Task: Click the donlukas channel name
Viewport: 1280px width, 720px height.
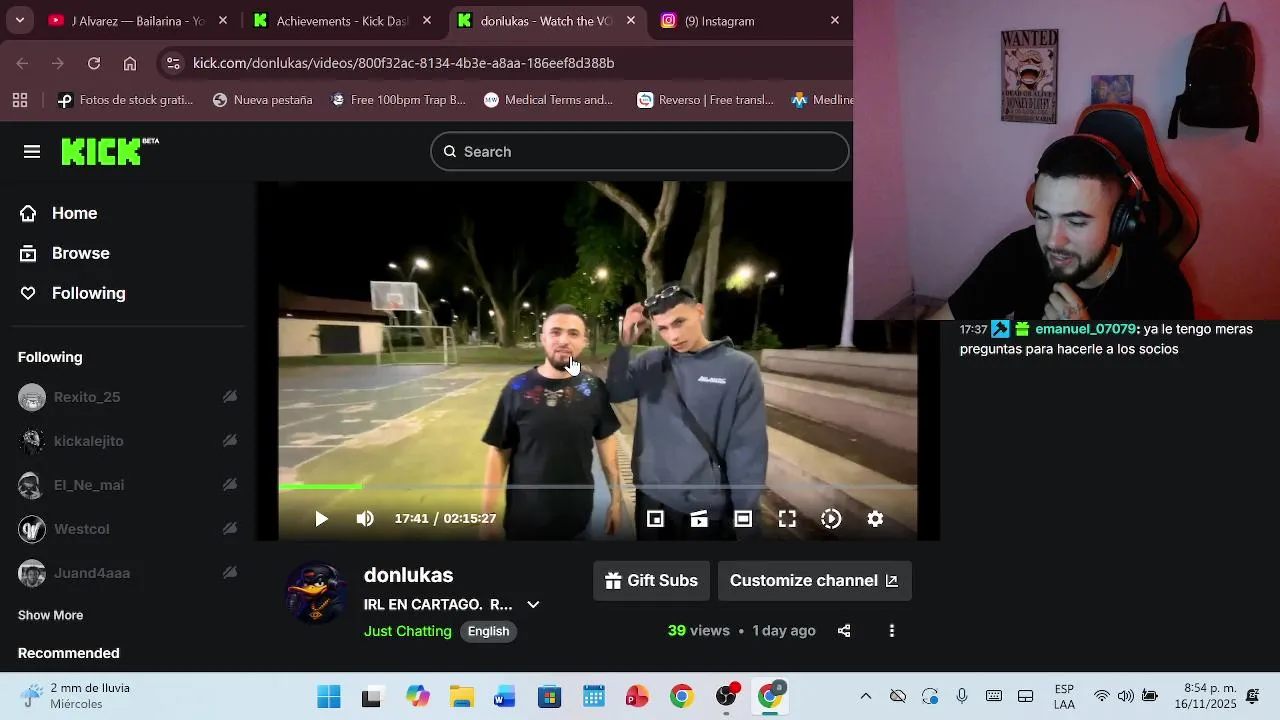Action: pyautogui.click(x=409, y=575)
